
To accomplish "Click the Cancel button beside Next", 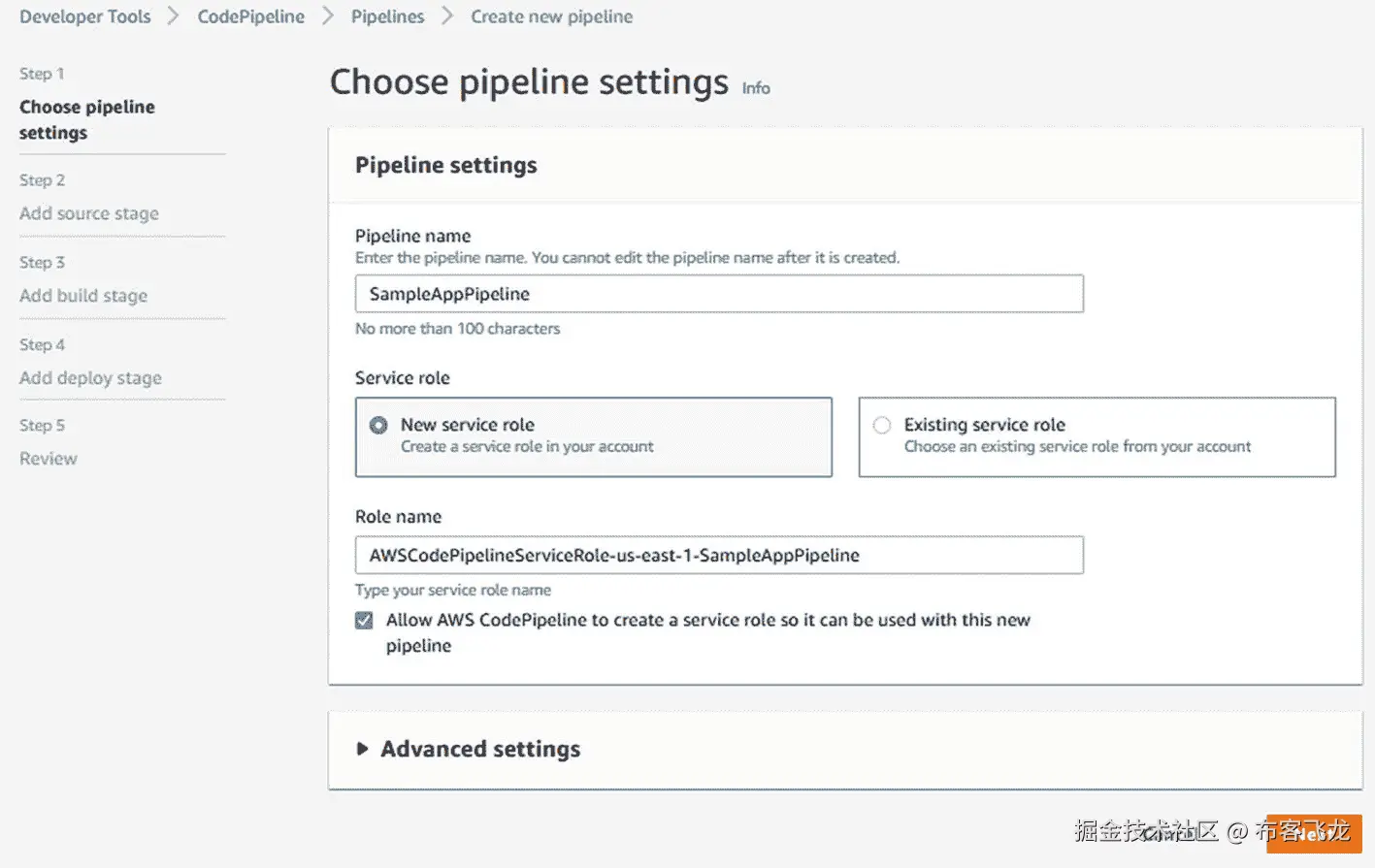I will click(1169, 833).
